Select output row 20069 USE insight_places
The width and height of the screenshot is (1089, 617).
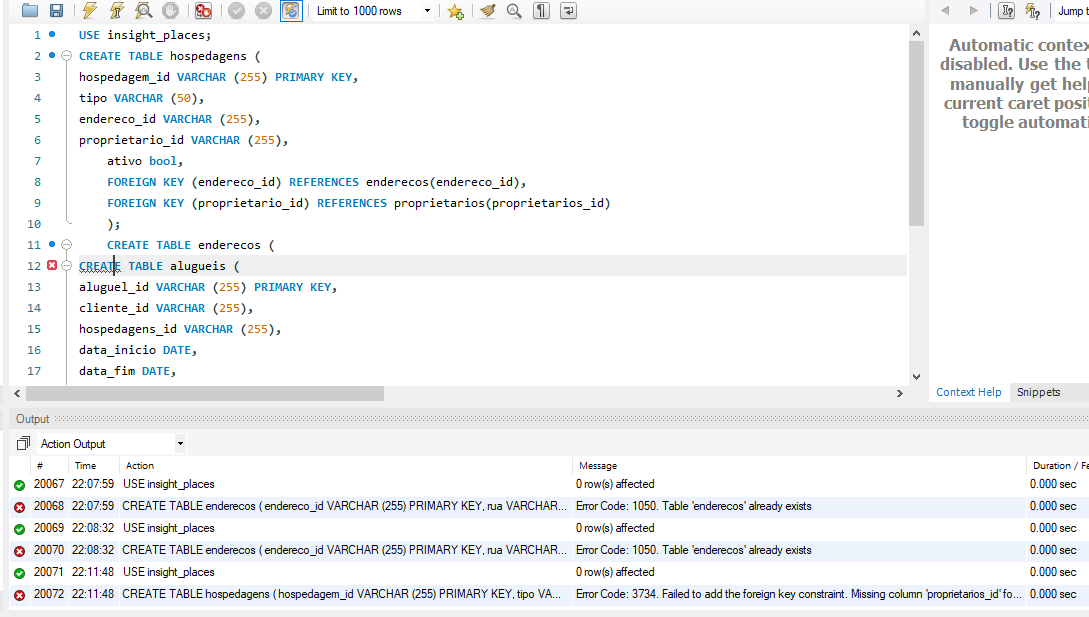click(x=549, y=528)
